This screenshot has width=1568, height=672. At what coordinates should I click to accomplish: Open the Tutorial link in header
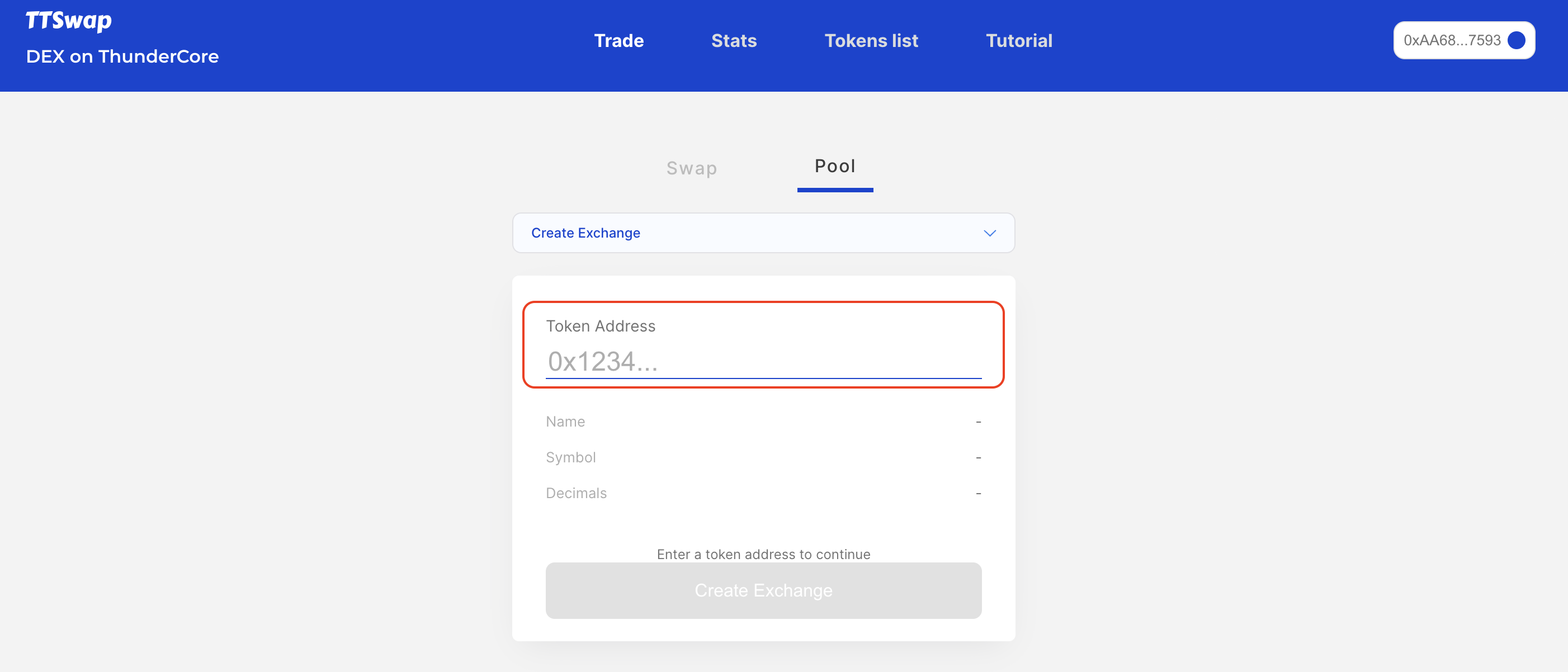pos(1018,41)
